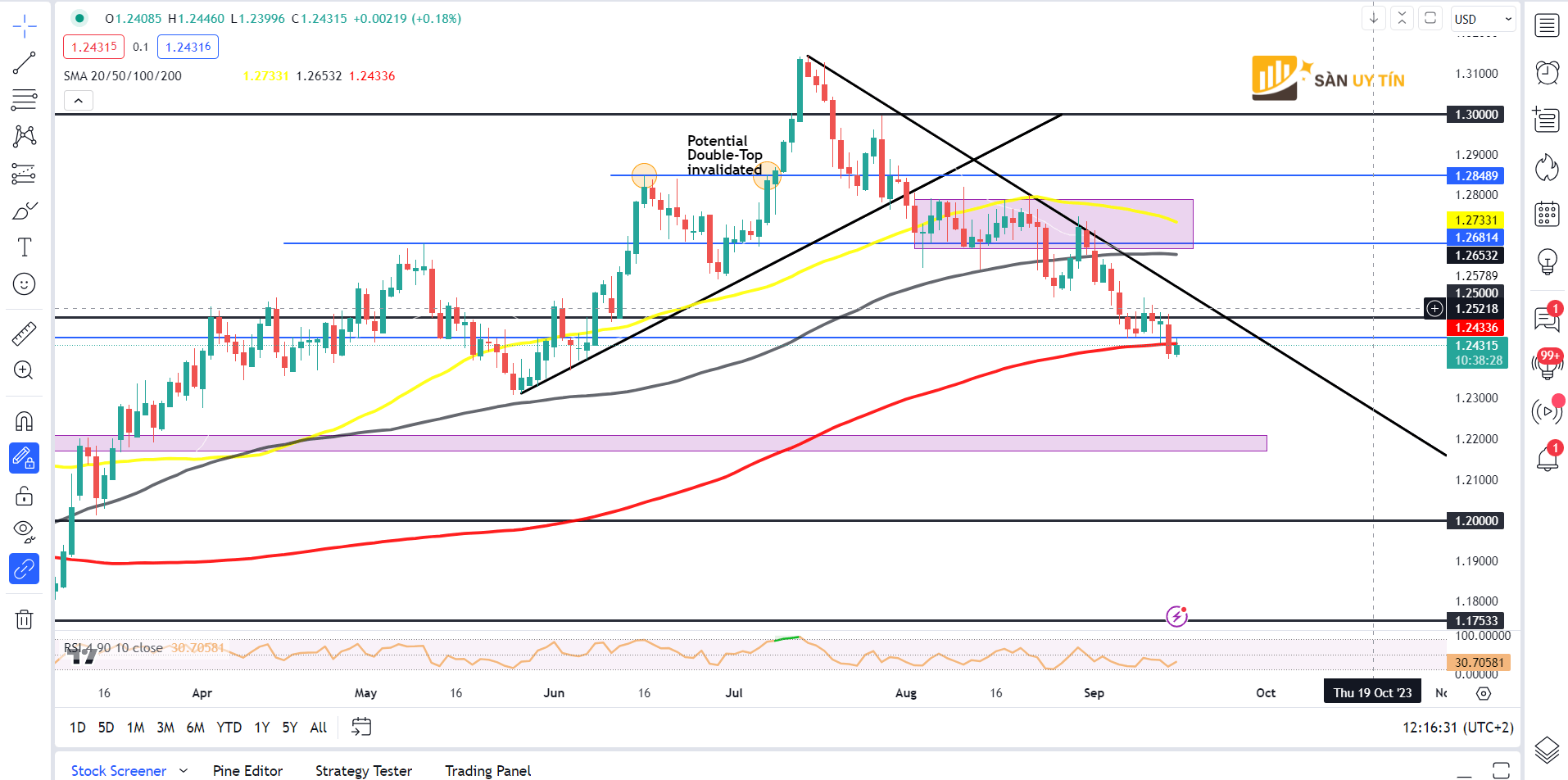Click the down arrow chart header button

click(x=1374, y=18)
